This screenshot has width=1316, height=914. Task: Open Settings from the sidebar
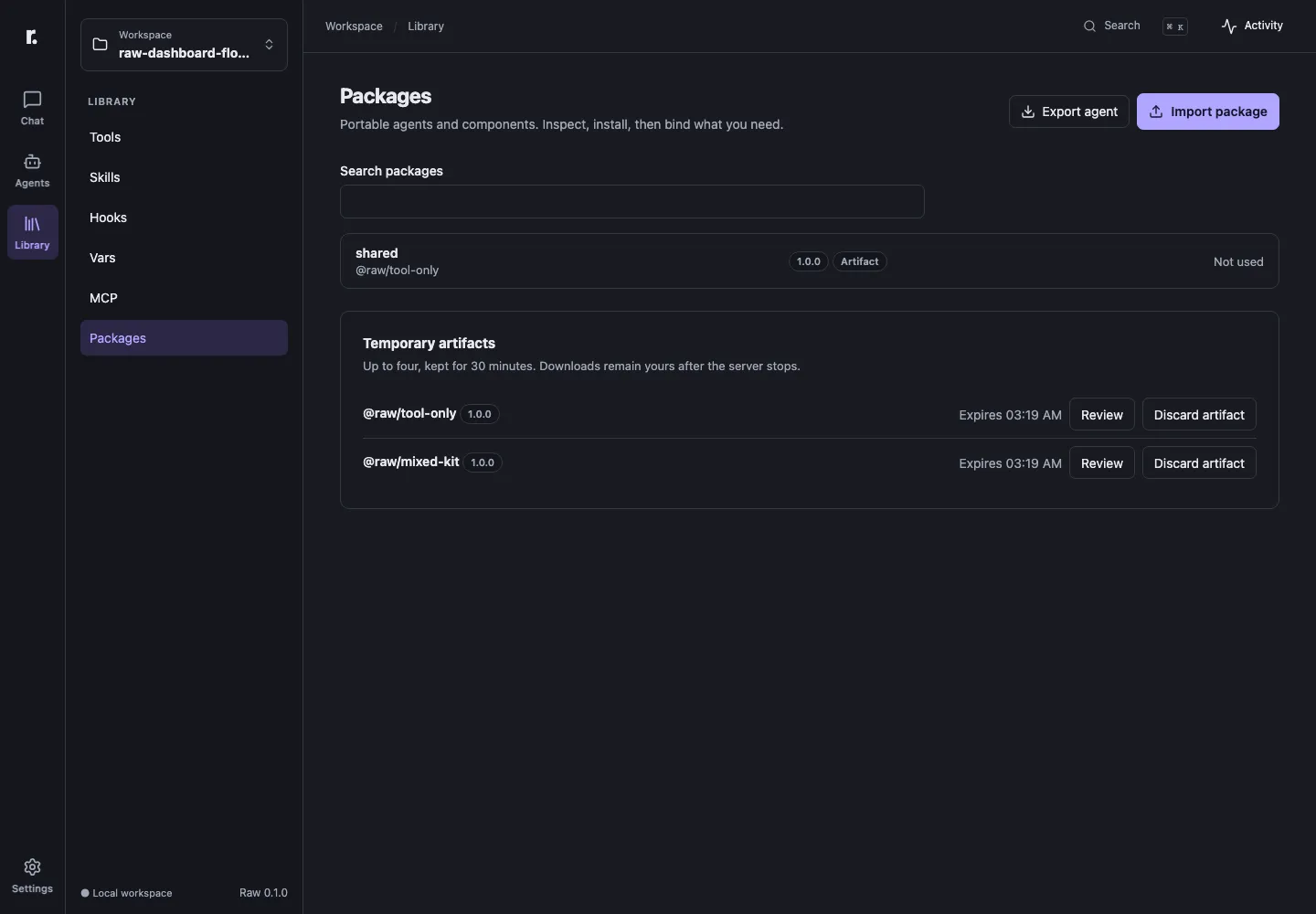tap(32, 876)
